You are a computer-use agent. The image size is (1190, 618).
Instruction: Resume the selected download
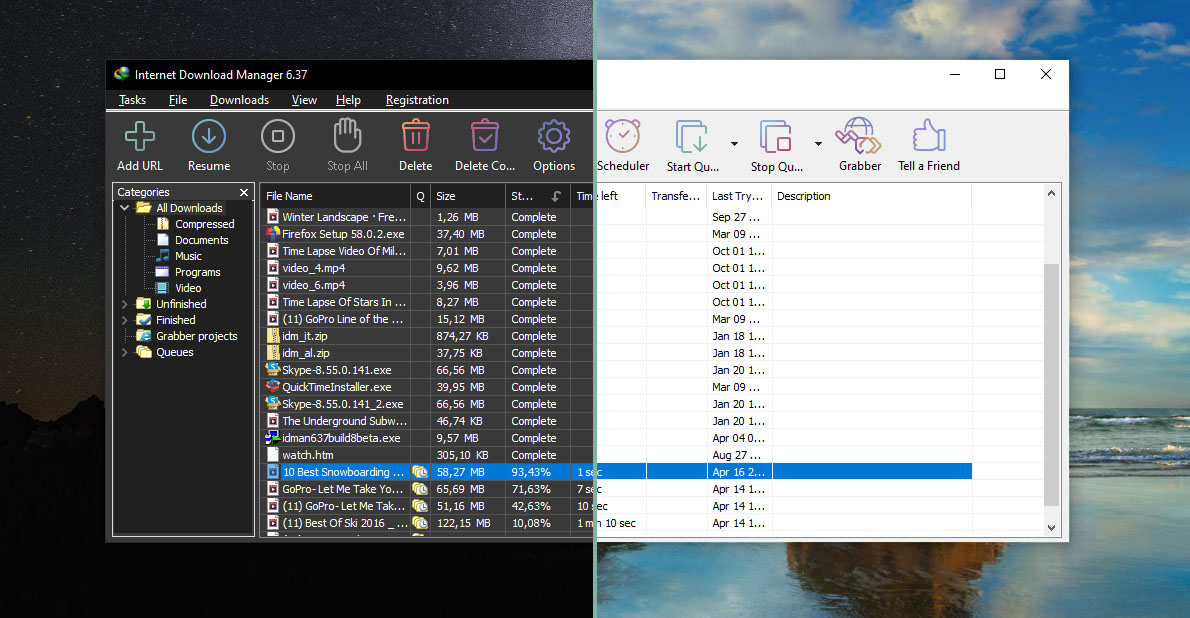pyautogui.click(x=208, y=145)
